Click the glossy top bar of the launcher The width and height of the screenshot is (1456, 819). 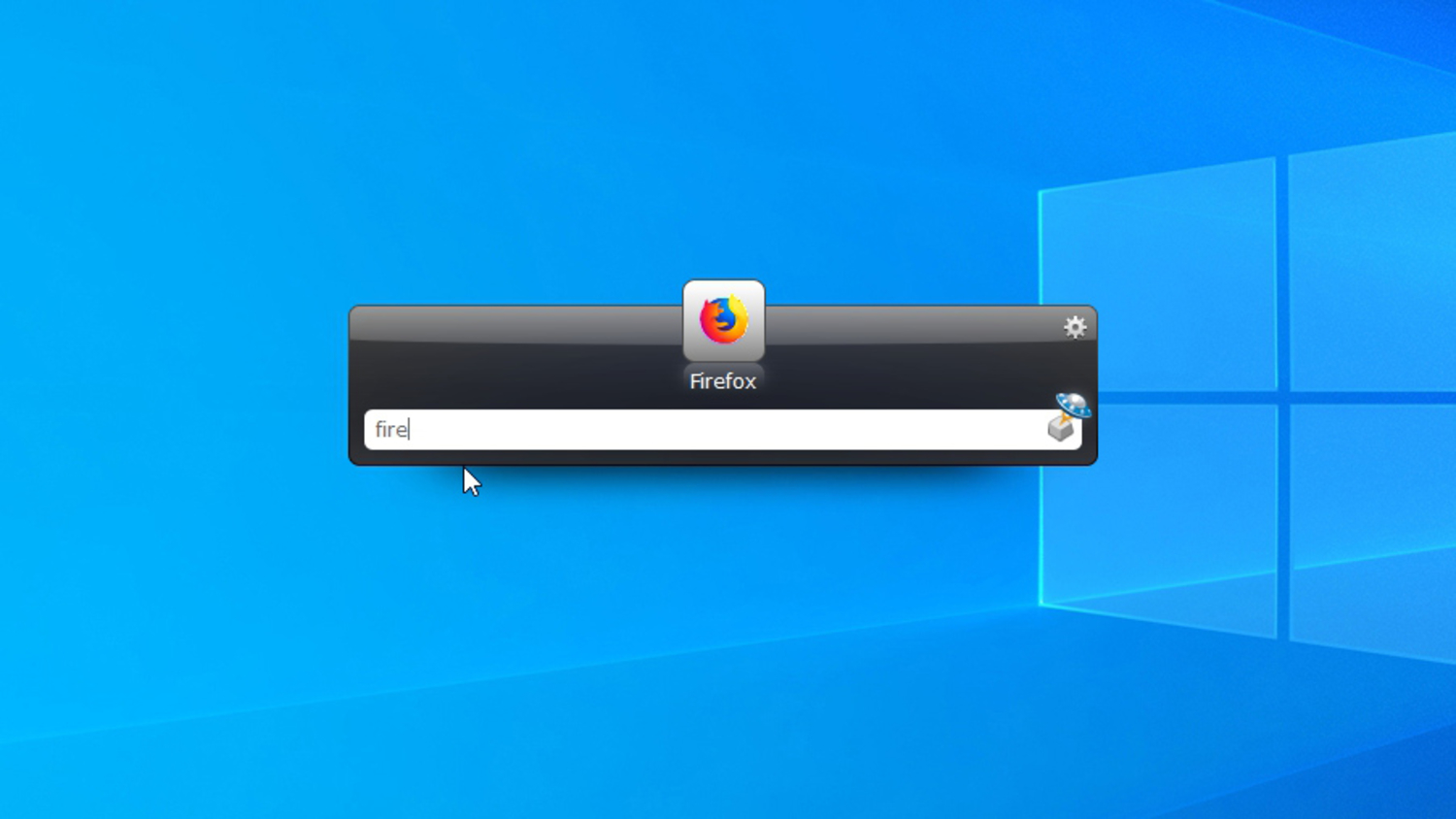(x=534, y=325)
